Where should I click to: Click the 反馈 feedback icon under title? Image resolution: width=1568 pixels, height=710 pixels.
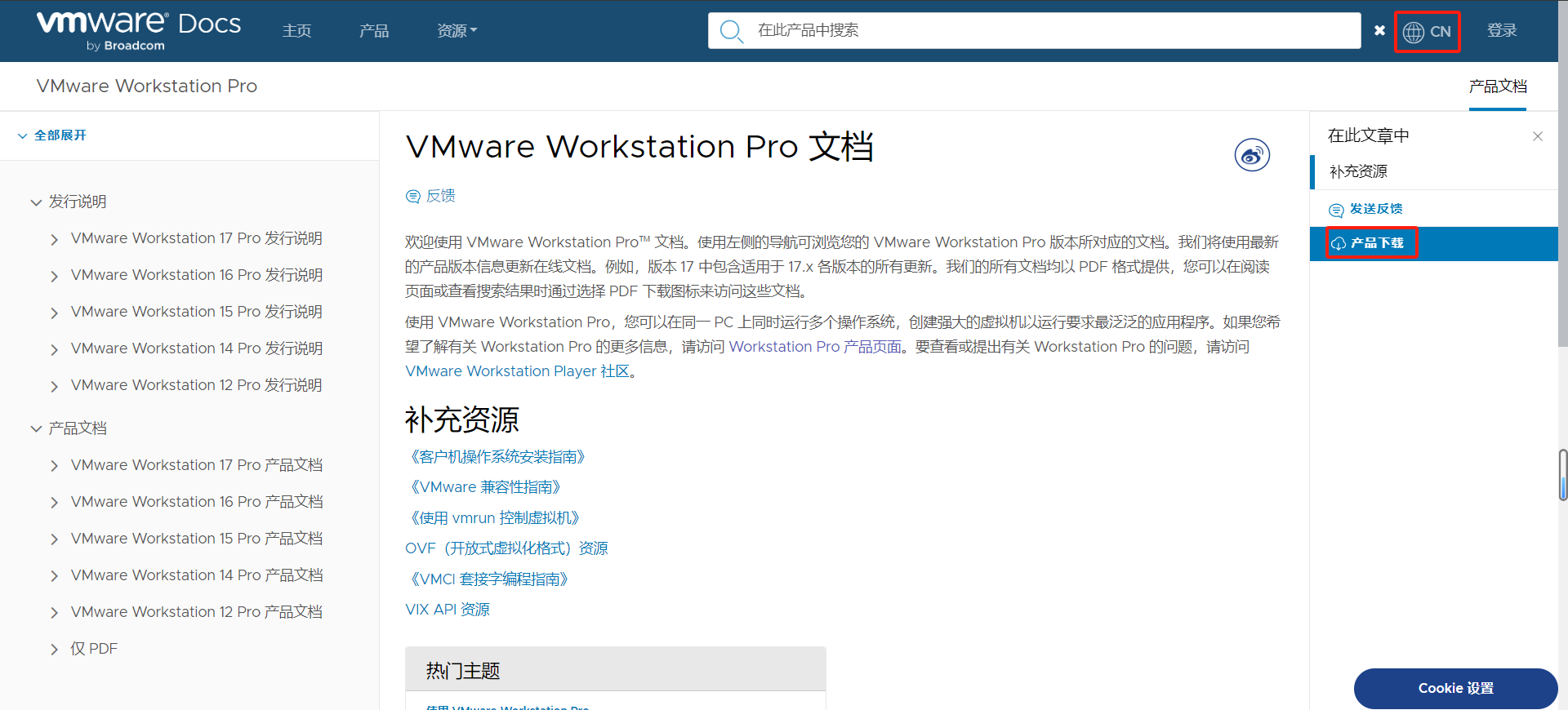pos(413,197)
